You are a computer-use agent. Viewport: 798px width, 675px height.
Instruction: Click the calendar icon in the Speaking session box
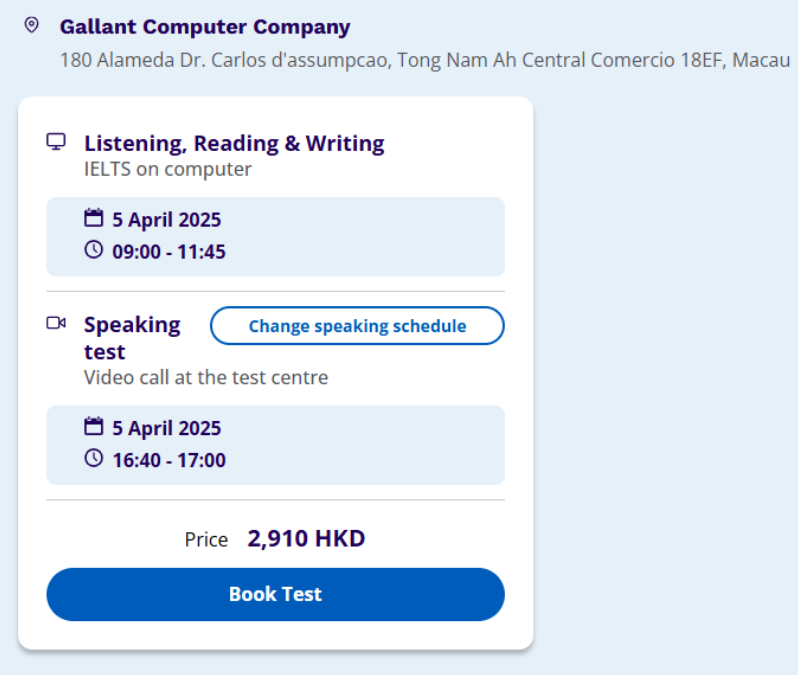93,427
